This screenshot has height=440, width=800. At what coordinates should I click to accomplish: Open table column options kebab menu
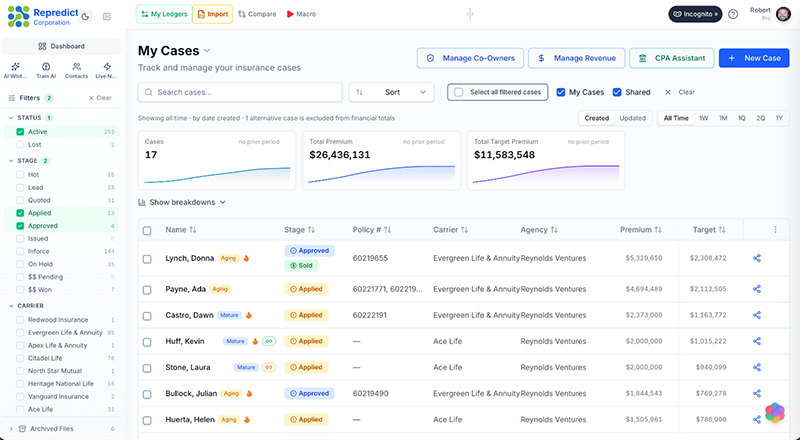click(776, 230)
